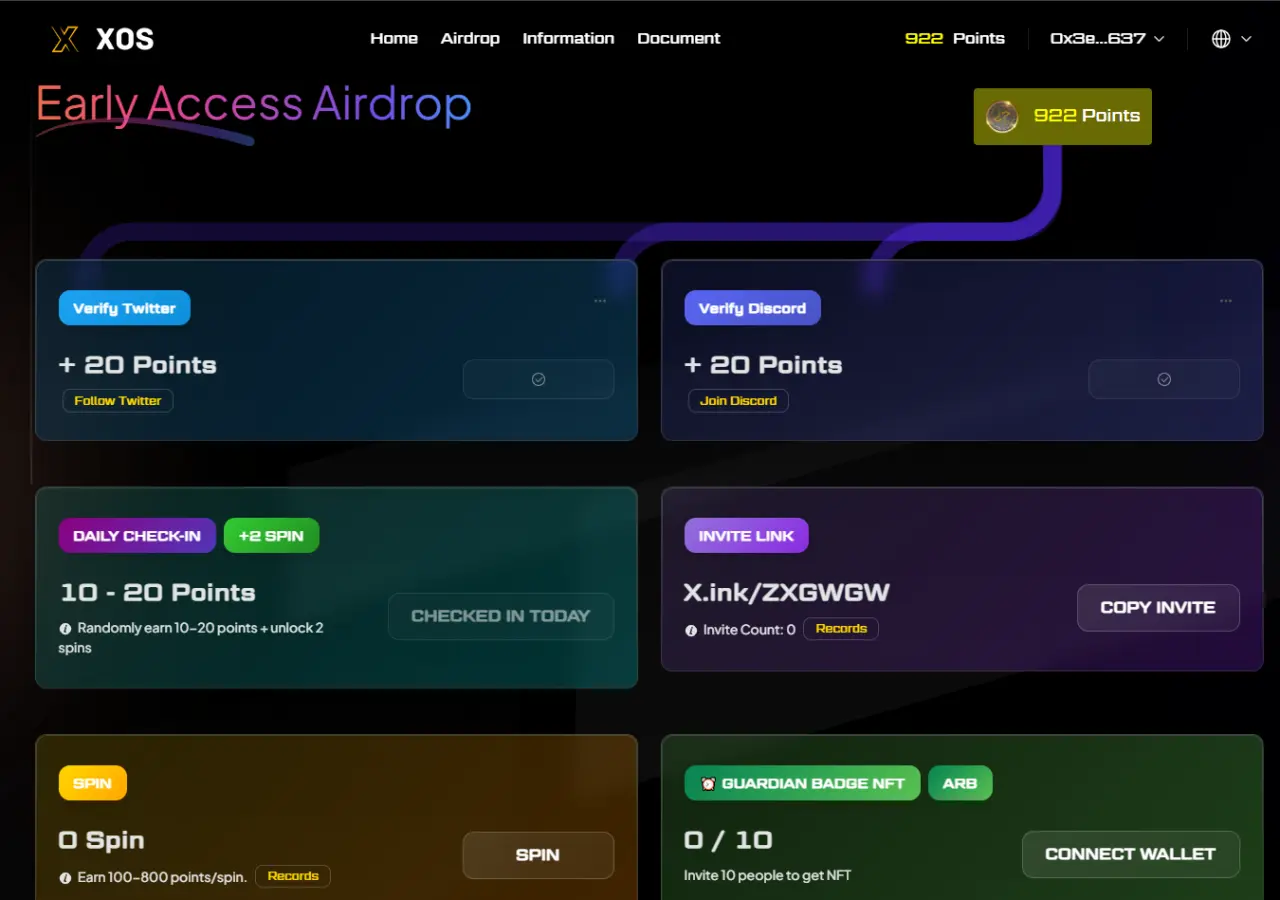Viewport: 1280px width, 900px height.
Task: Click the checkmark button in the Discord card
Action: coord(1164,379)
